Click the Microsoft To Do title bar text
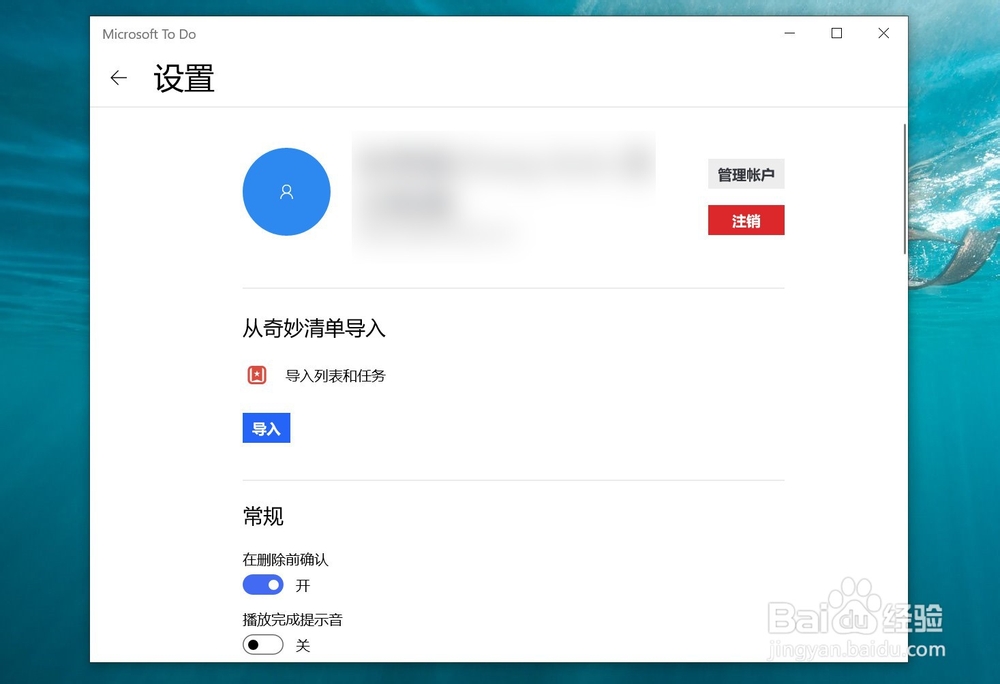 (x=149, y=33)
